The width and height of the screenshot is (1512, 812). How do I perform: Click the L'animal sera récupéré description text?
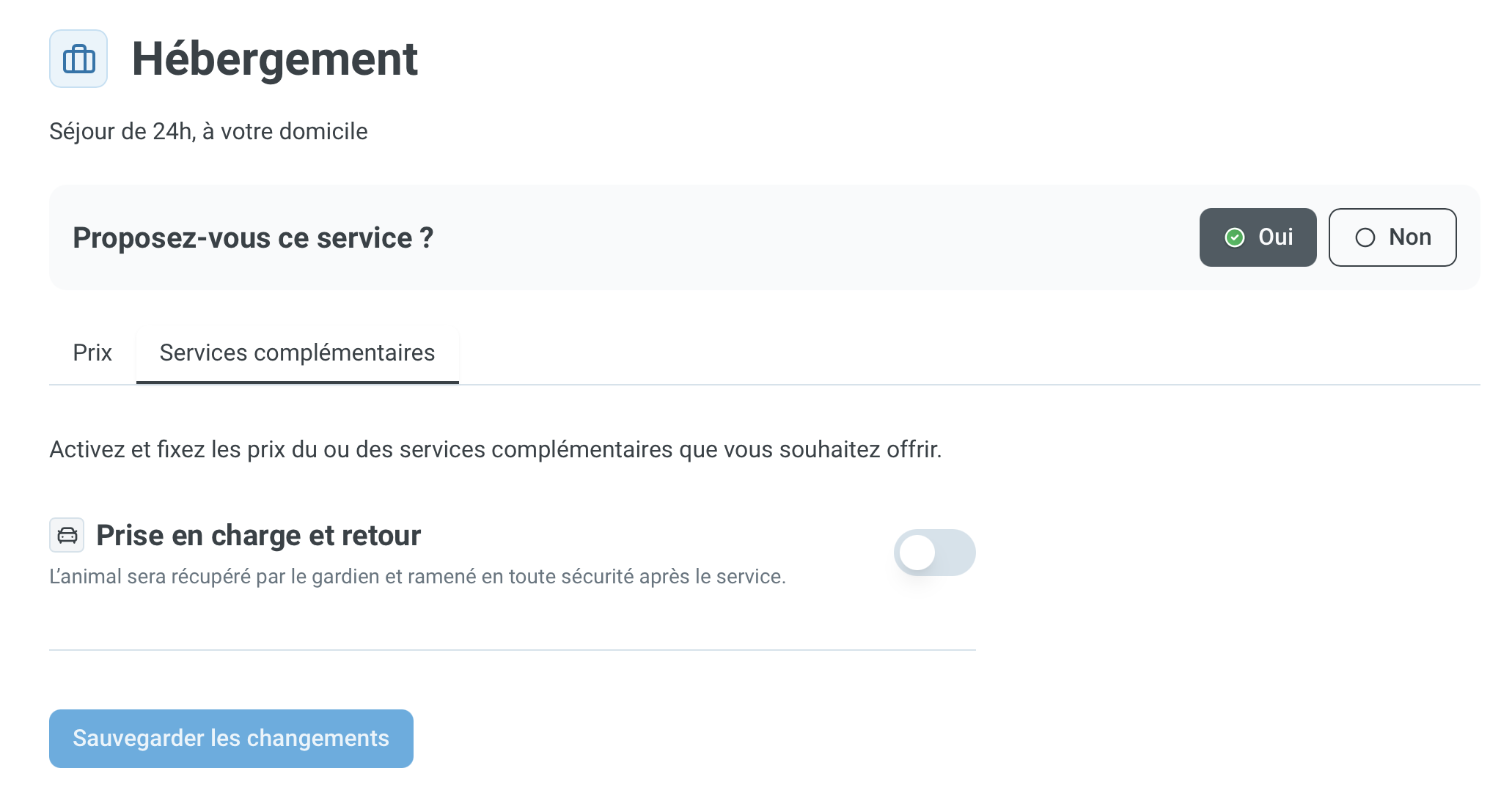pos(417,577)
